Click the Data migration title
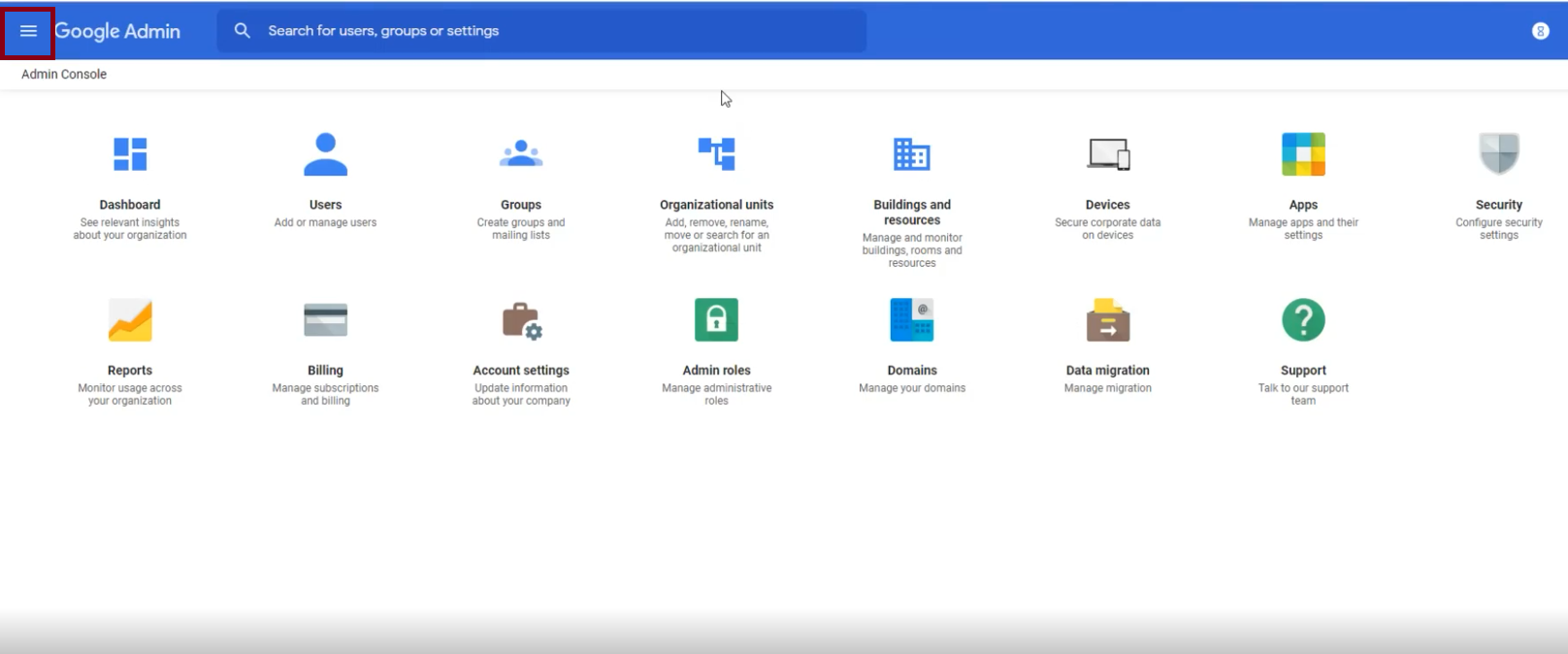Screen dimensions: 1568x654 pyautogui.click(x=1108, y=371)
